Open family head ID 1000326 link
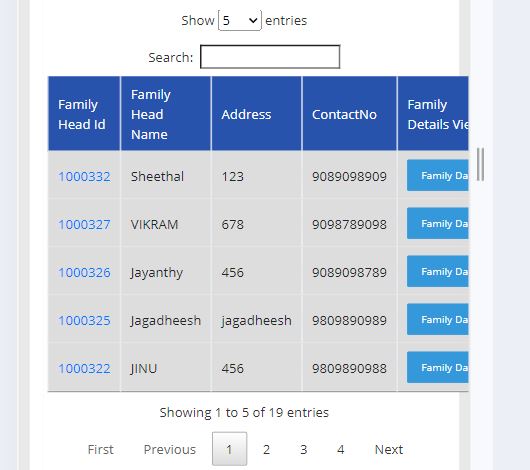Screen dimensions: 530x470 (84, 273)
